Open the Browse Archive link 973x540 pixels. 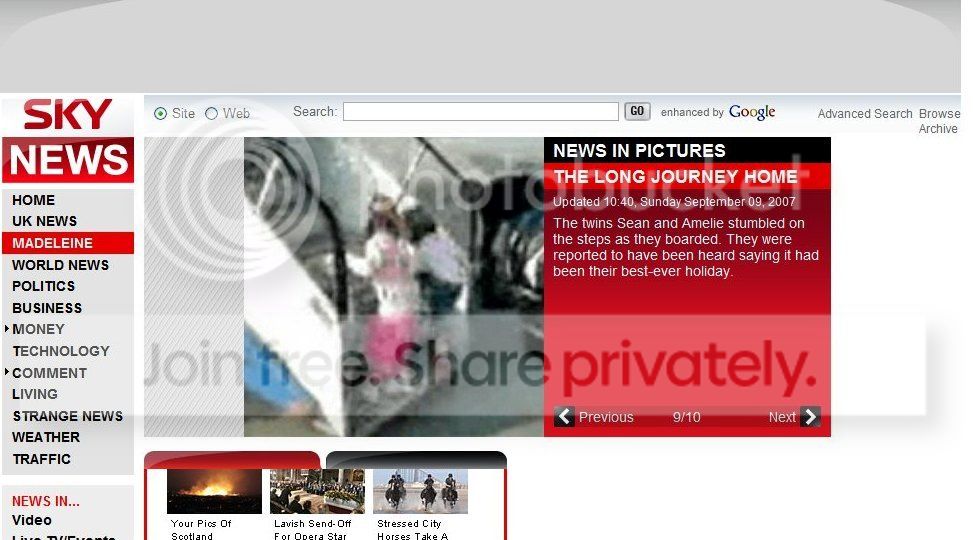click(x=939, y=121)
